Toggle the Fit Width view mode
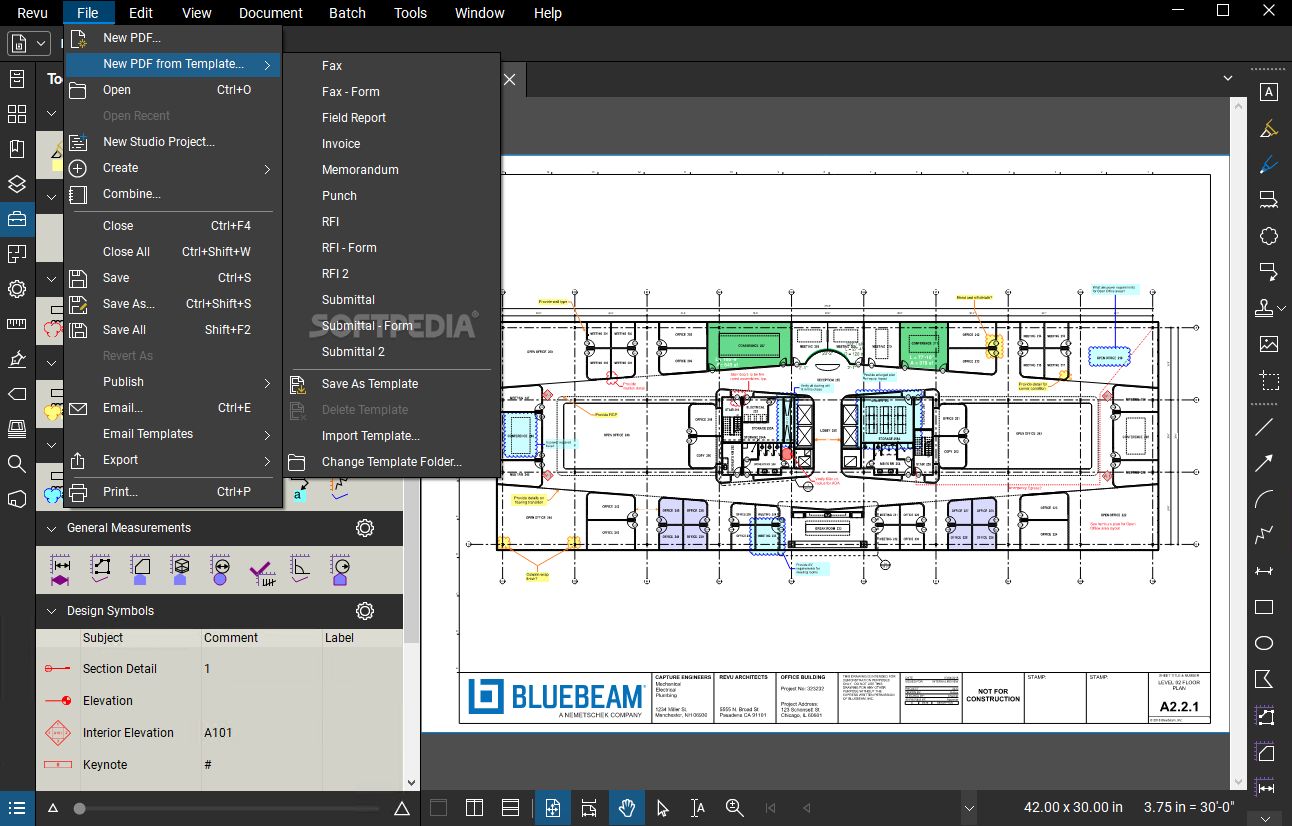The image size is (1292, 826). 589,808
